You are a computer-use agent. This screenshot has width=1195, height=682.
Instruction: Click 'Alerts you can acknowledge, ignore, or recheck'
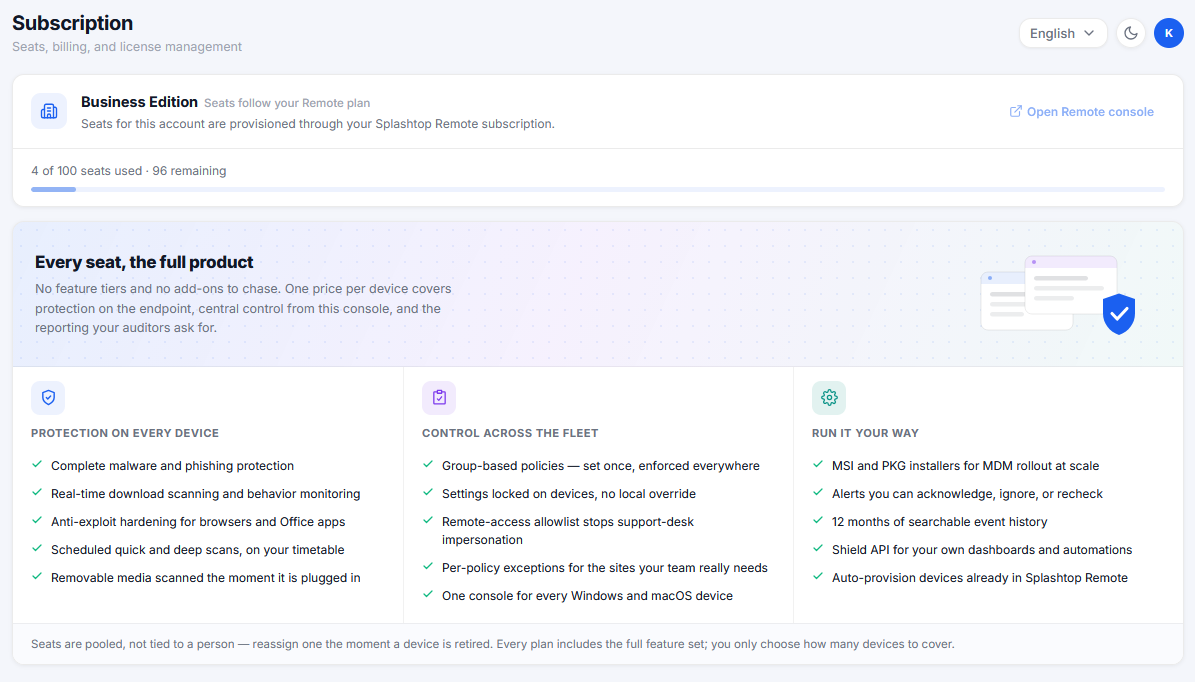click(x=967, y=494)
